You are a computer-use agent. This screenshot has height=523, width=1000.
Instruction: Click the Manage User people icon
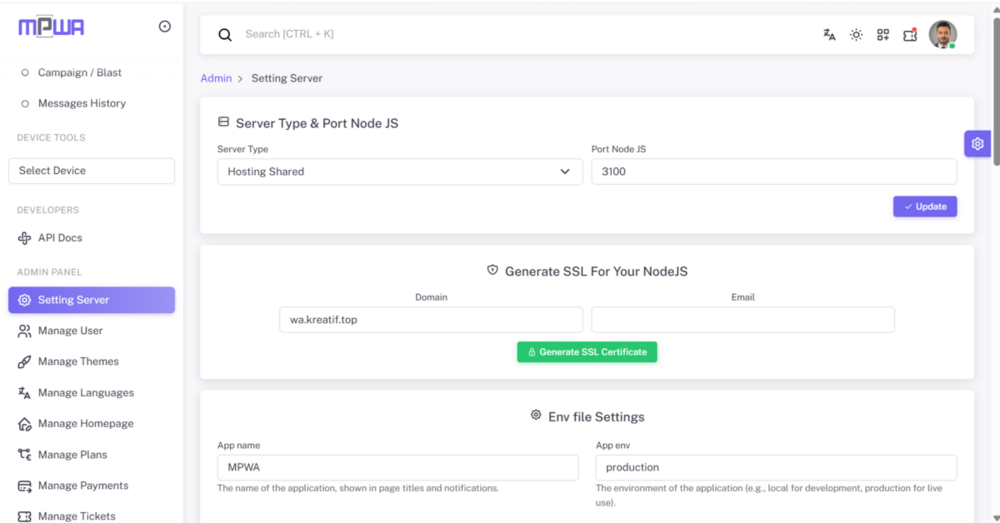click(x=24, y=330)
